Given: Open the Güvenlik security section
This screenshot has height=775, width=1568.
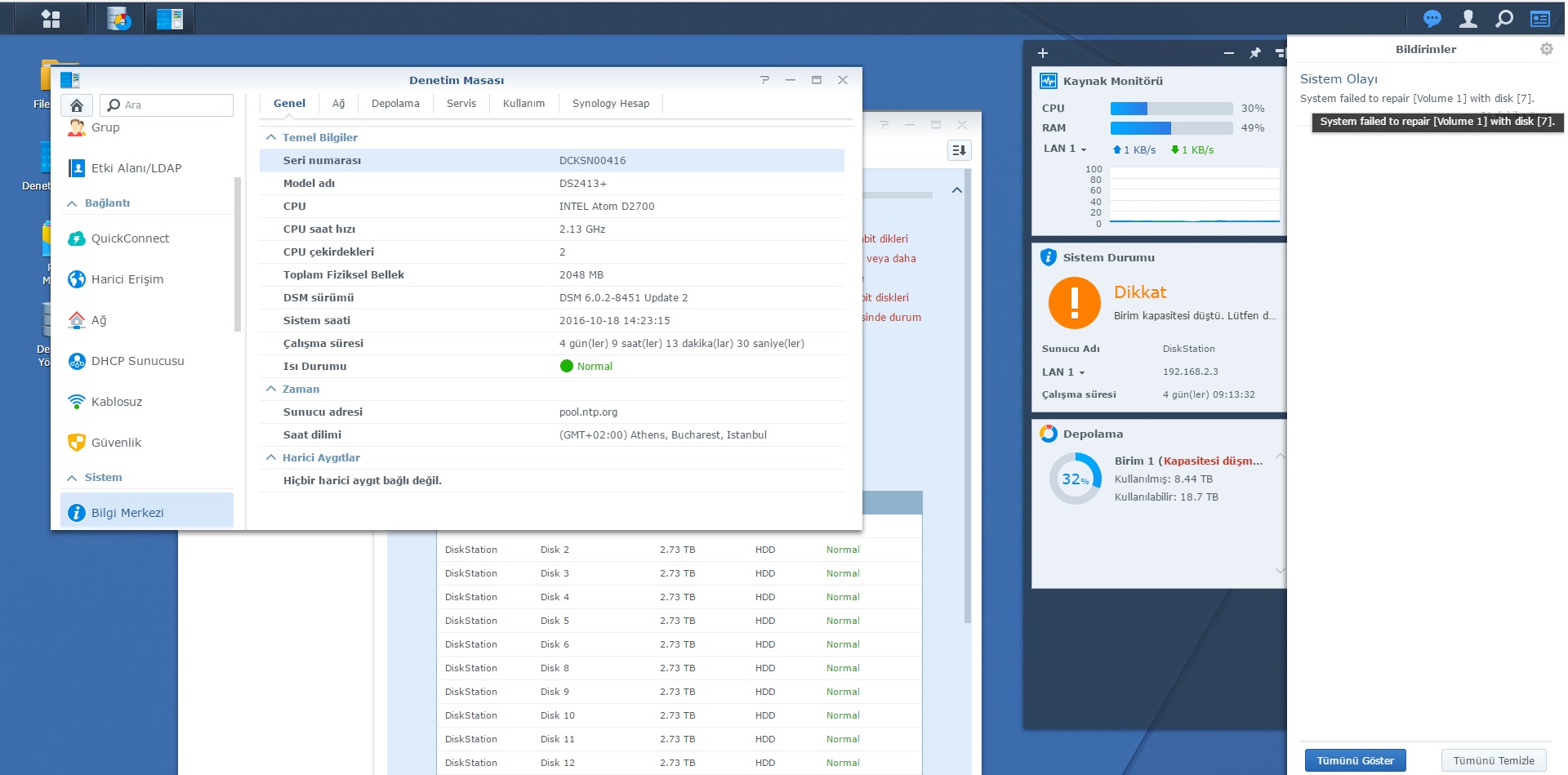Looking at the screenshot, I should click(116, 443).
